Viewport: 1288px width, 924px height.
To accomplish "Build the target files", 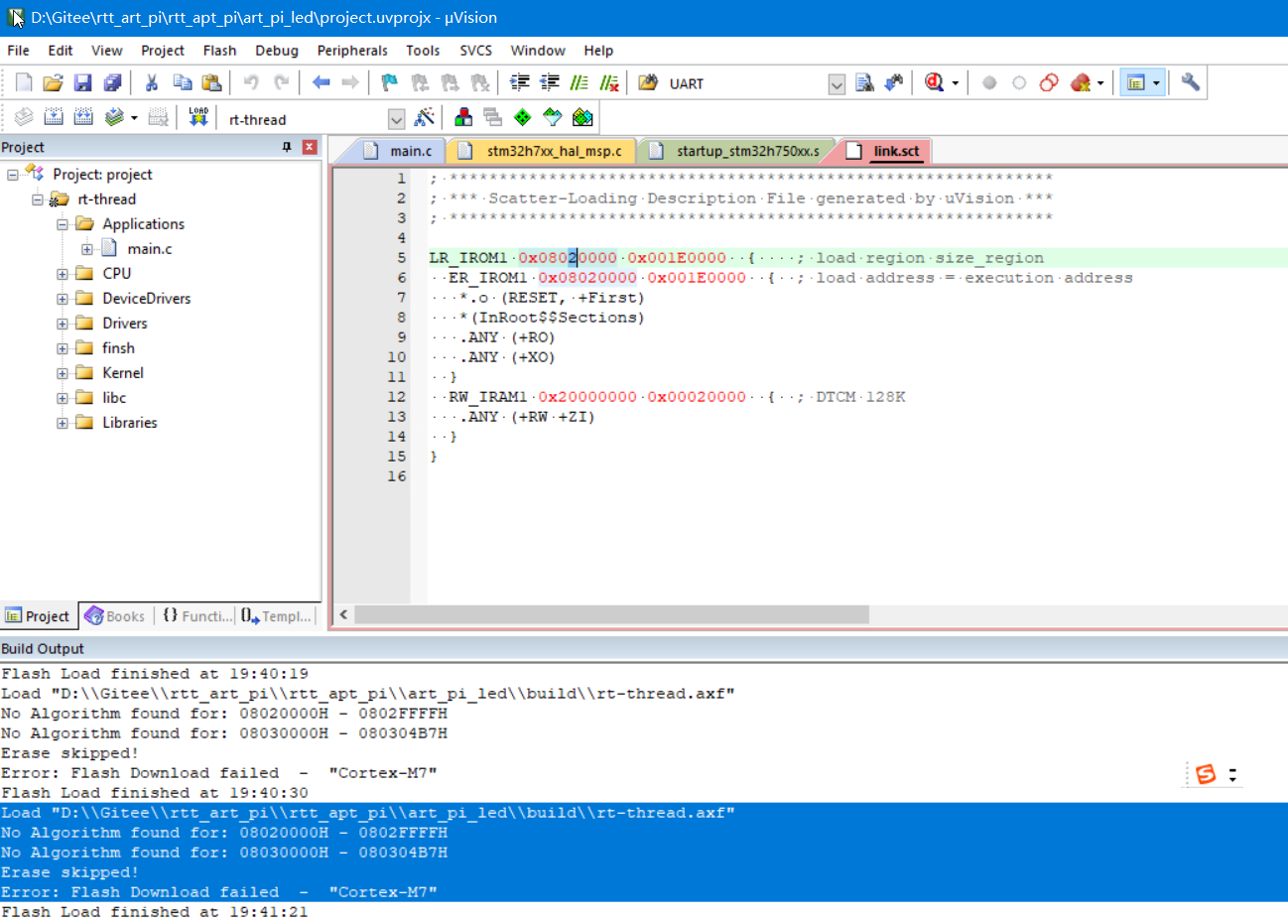I will [54, 117].
